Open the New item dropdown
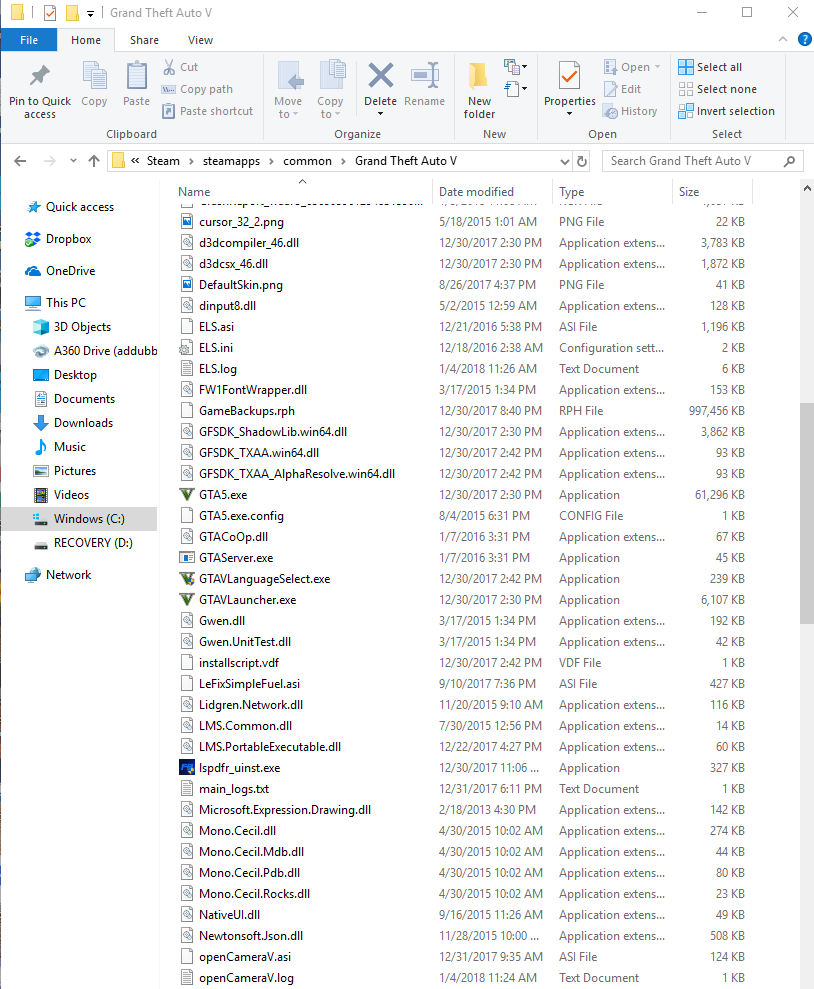The width and height of the screenshot is (814, 989). pos(516,66)
